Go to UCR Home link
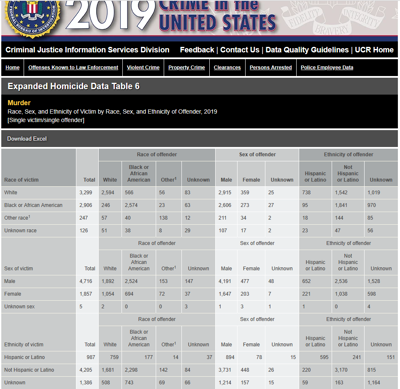 tap(374, 50)
